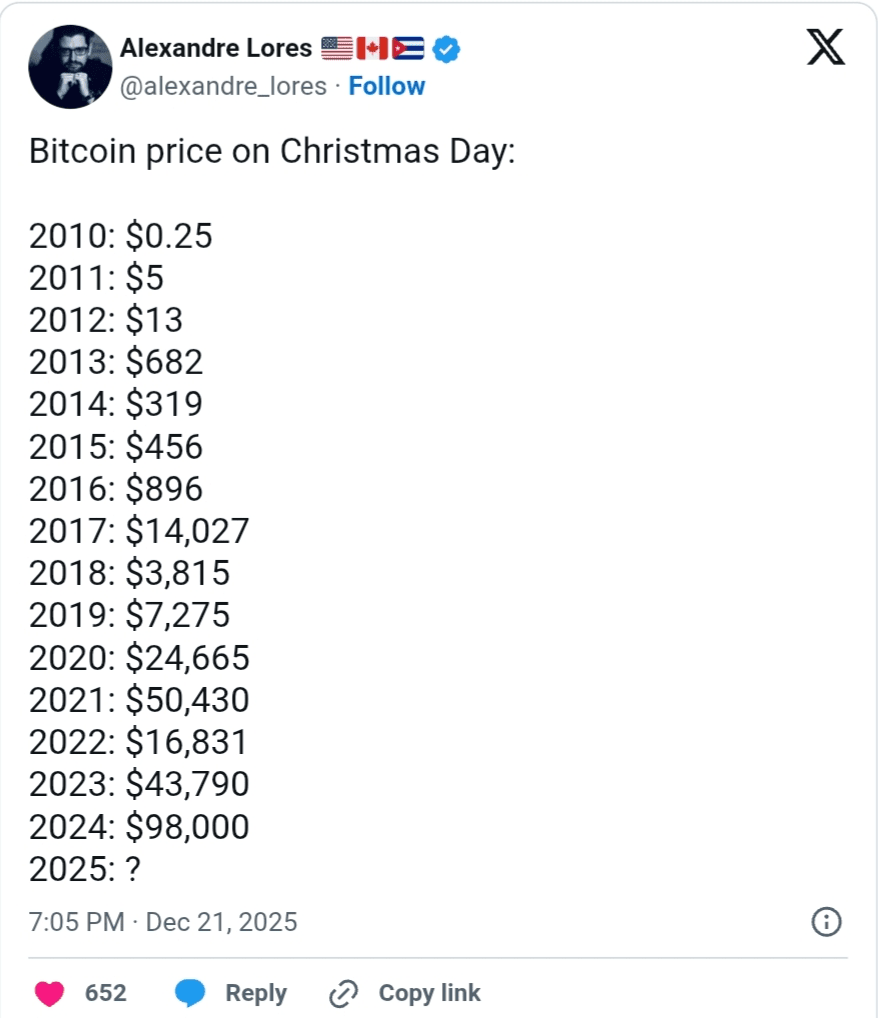Image resolution: width=878 pixels, height=1018 pixels.
Task: Click the 652 likes count
Action: (x=106, y=993)
